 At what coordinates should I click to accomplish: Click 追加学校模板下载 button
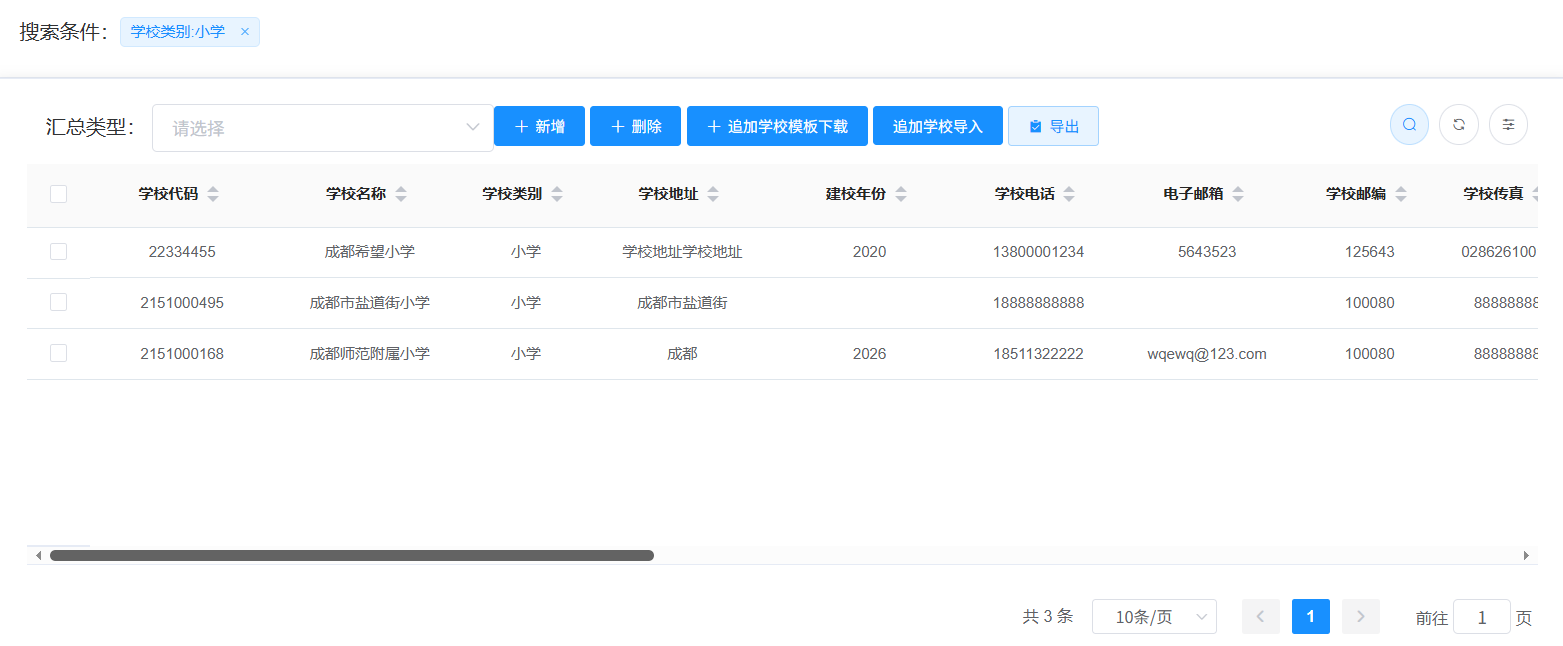click(777, 126)
